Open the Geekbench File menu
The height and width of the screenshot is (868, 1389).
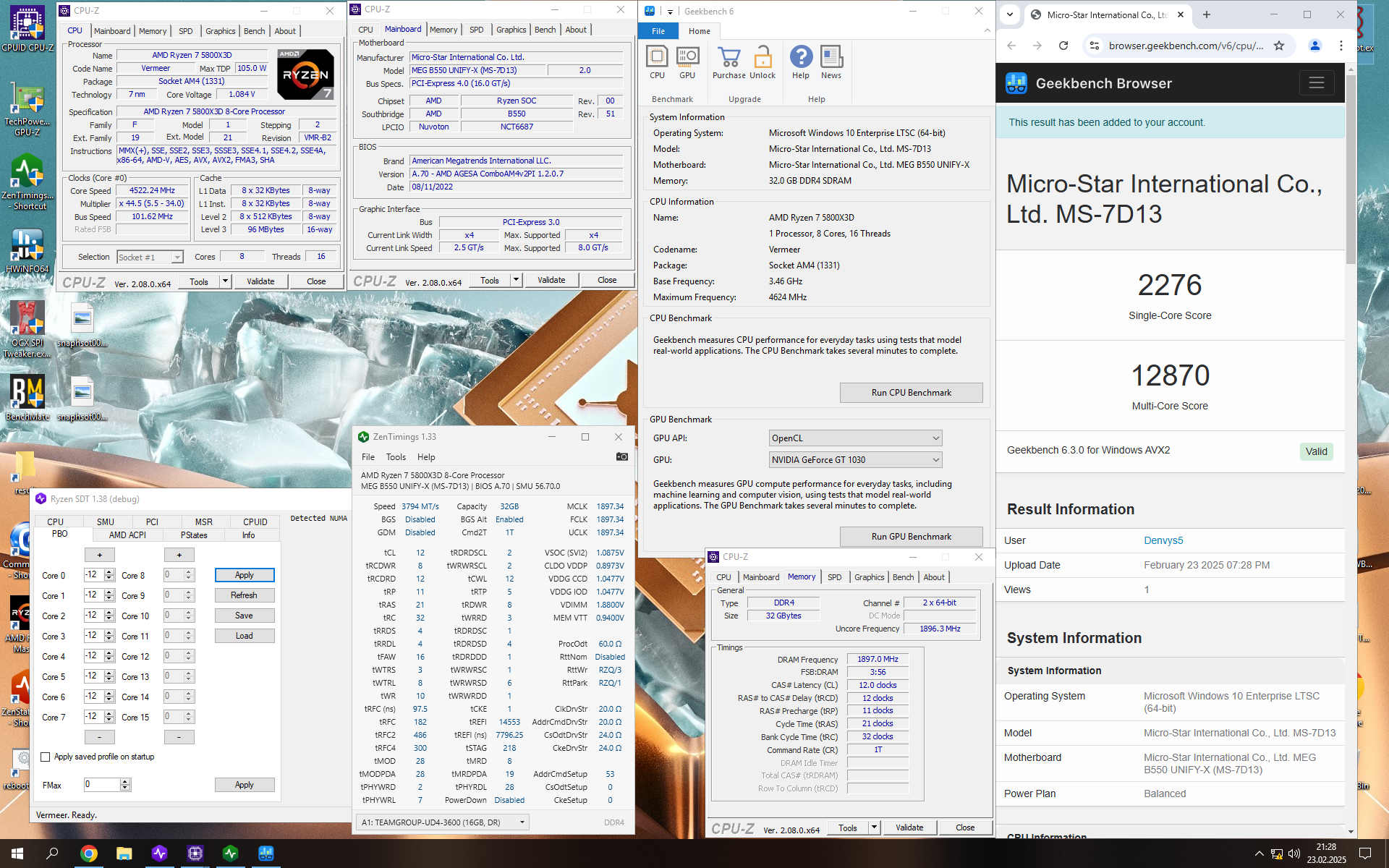pyautogui.click(x=658, y=31)
